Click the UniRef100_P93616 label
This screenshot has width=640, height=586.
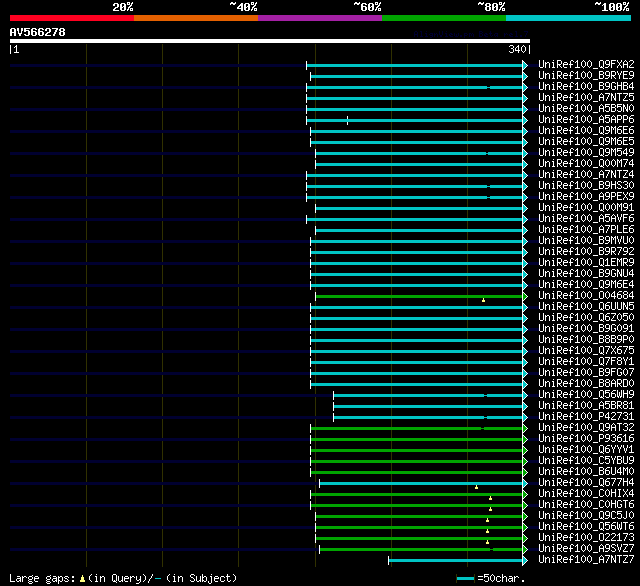pos(586,439)
